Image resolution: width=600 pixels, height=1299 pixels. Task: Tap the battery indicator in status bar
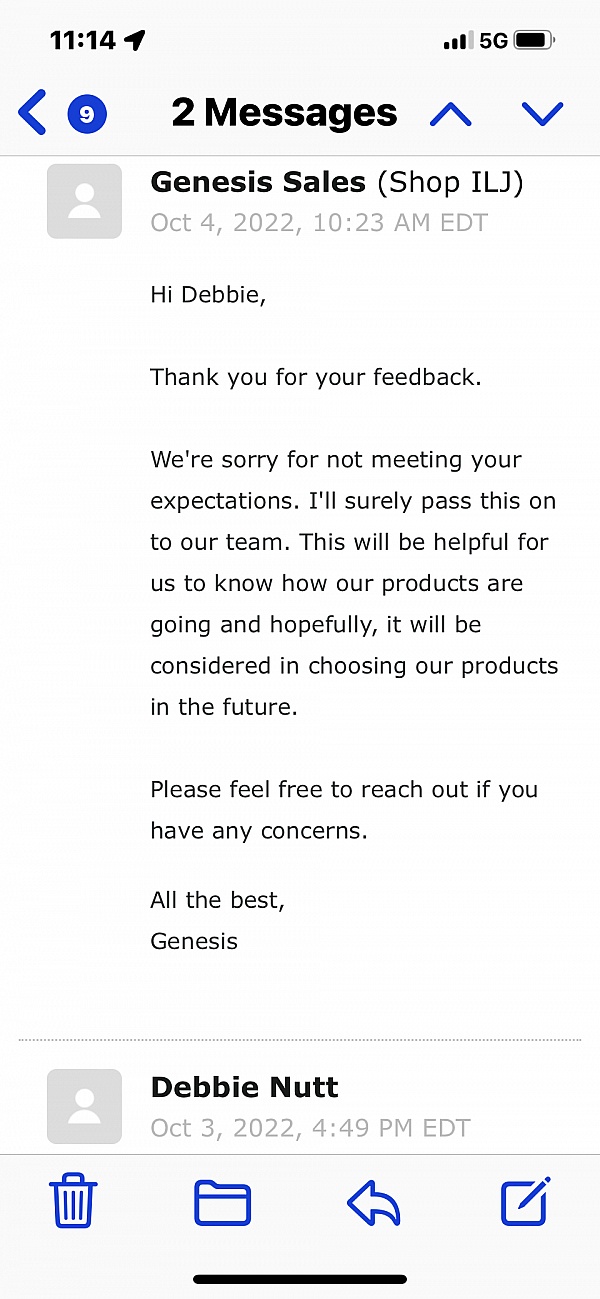tap(535, 40)
